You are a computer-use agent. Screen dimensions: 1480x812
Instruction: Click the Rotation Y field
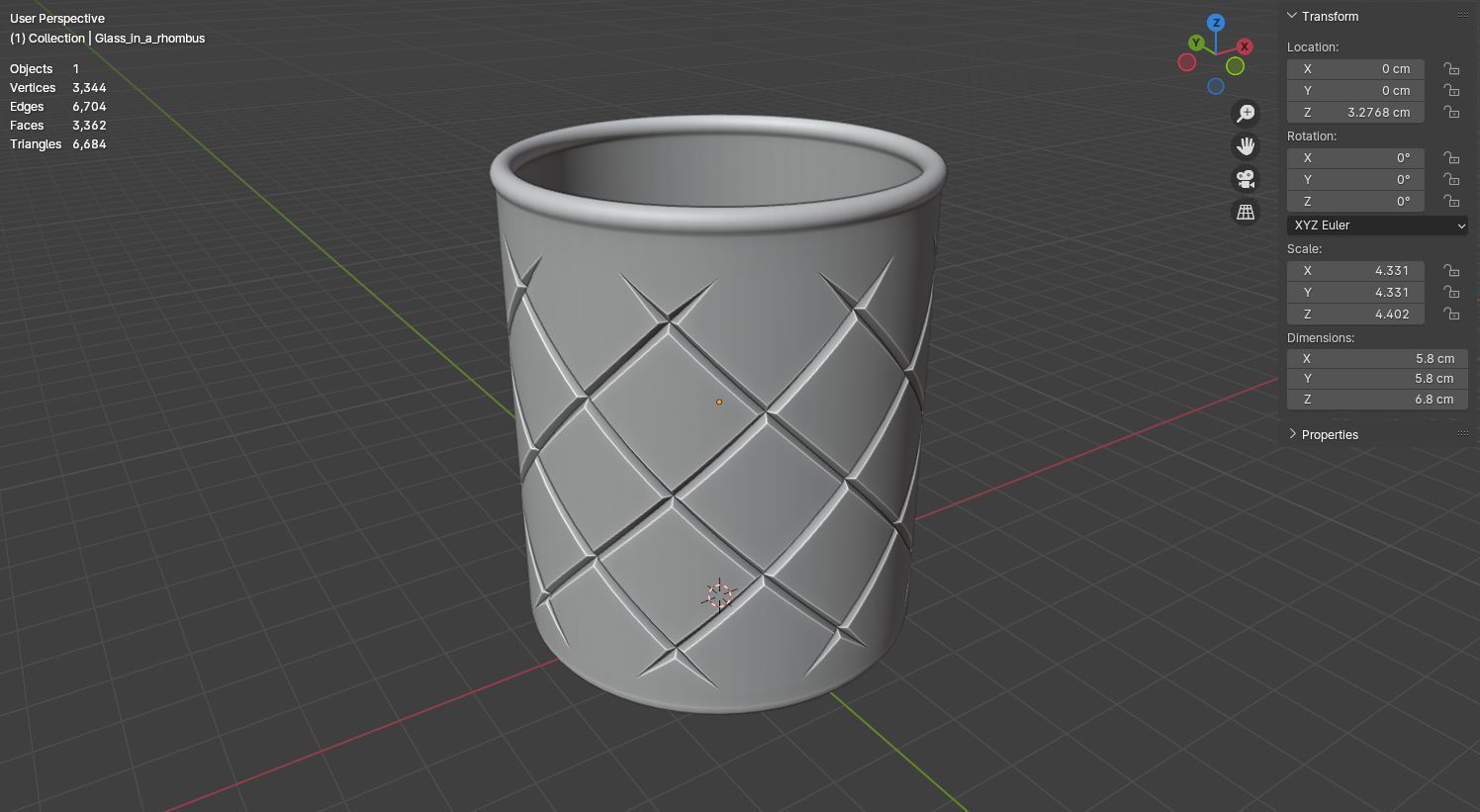click(x=1355, y=180)
